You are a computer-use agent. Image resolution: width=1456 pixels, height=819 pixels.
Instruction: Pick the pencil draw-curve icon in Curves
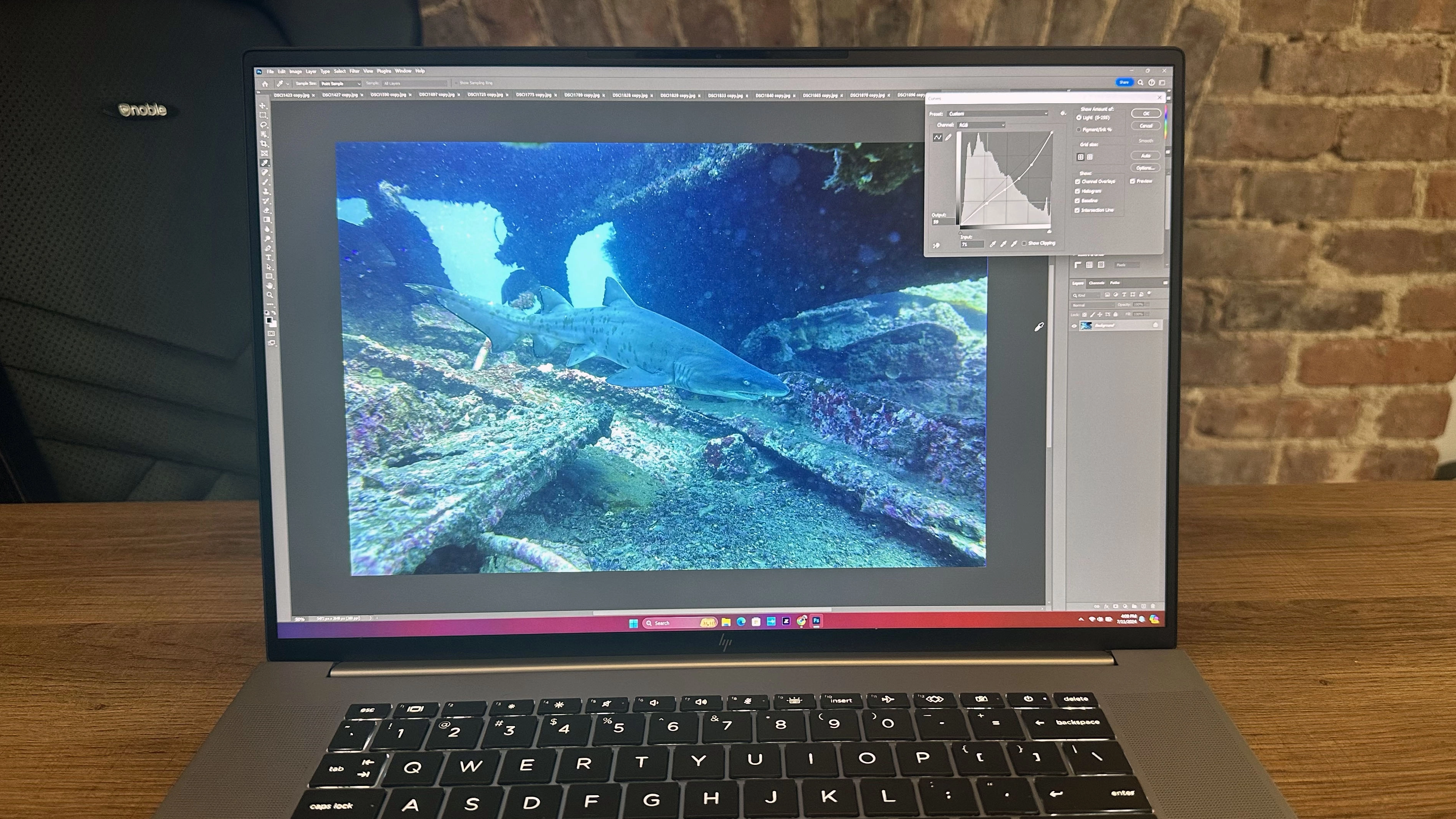[948, 138]
